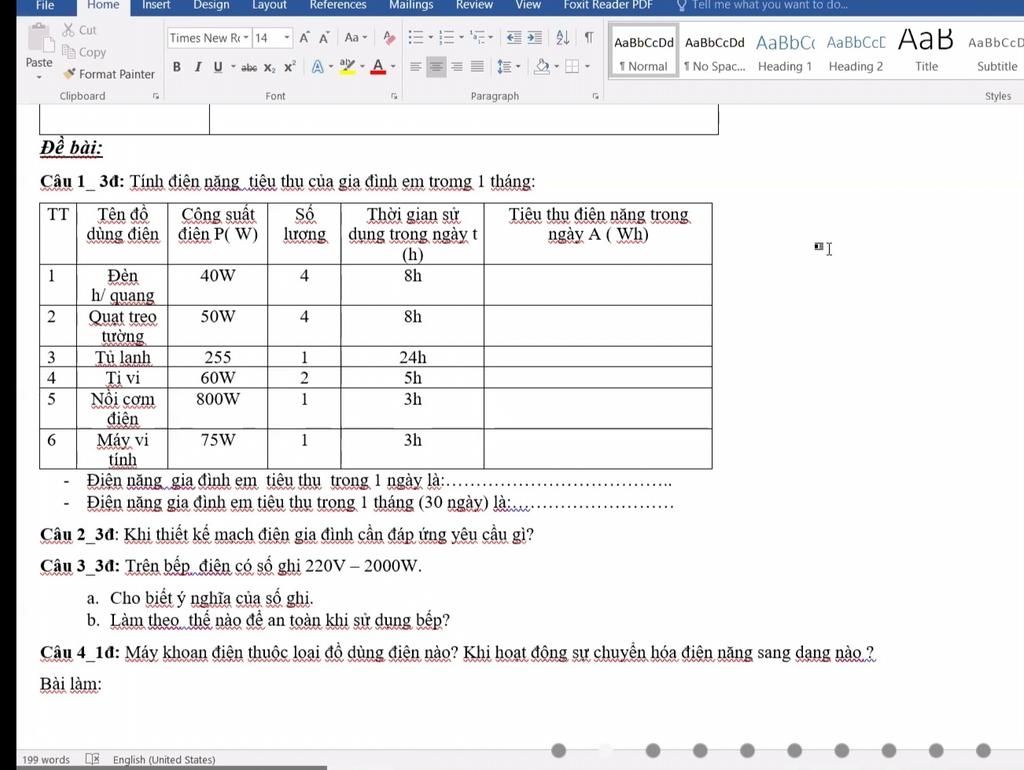Apply the No Spacing style
This screenshot has height=770, width=1024.
click(x=714, y=52)
